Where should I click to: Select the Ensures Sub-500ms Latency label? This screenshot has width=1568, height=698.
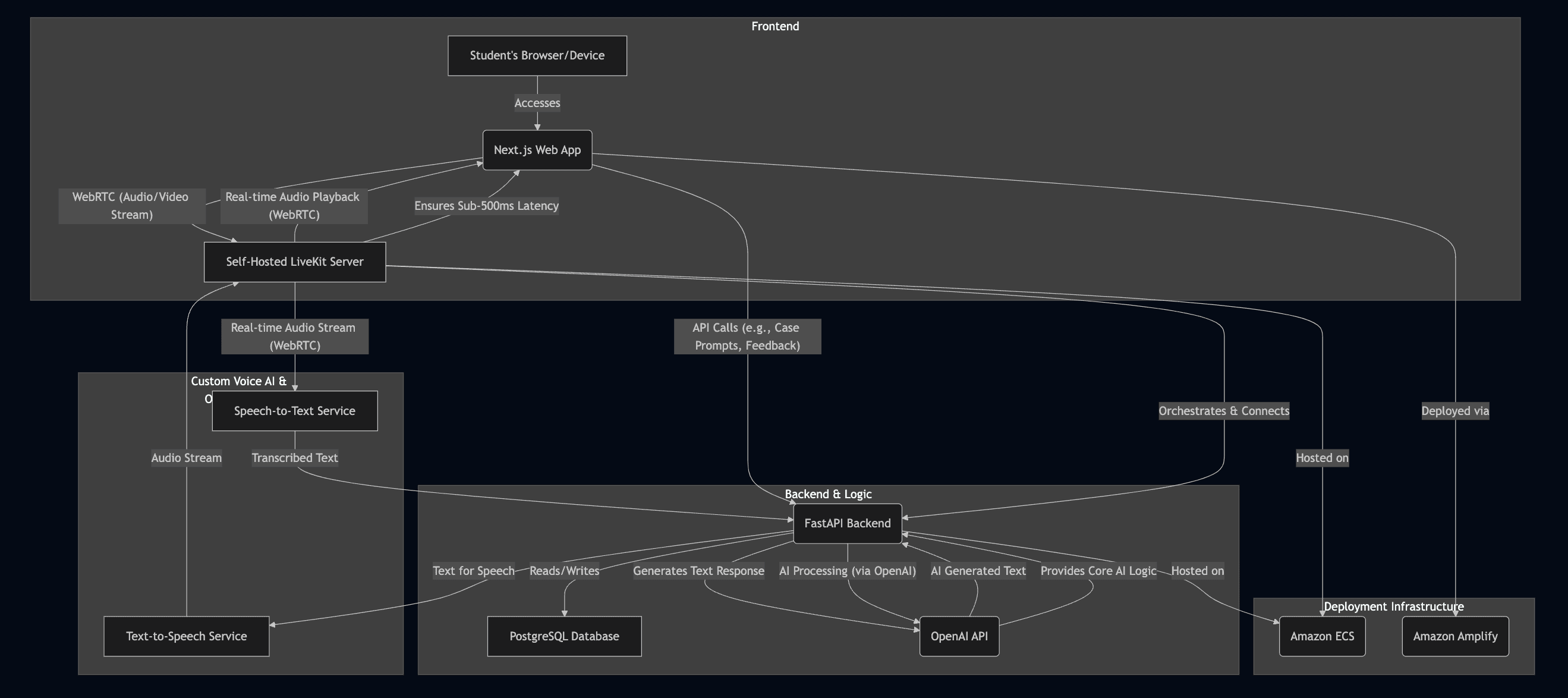click(486, 206)
